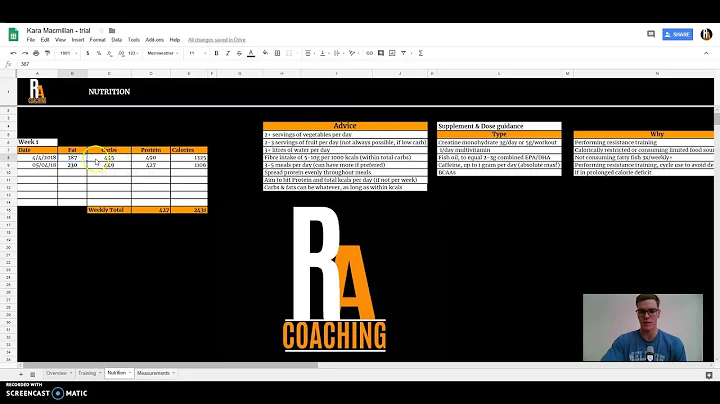Click the merge cells icon
Image resolution: width=720 pixels, height=404 pixels.
pyautogui.click(x=289, y=53)
